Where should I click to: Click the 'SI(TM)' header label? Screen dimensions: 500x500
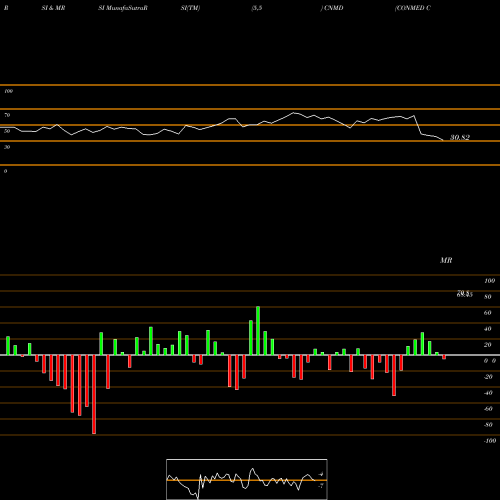pyautogui.click(x=190, y=8)
